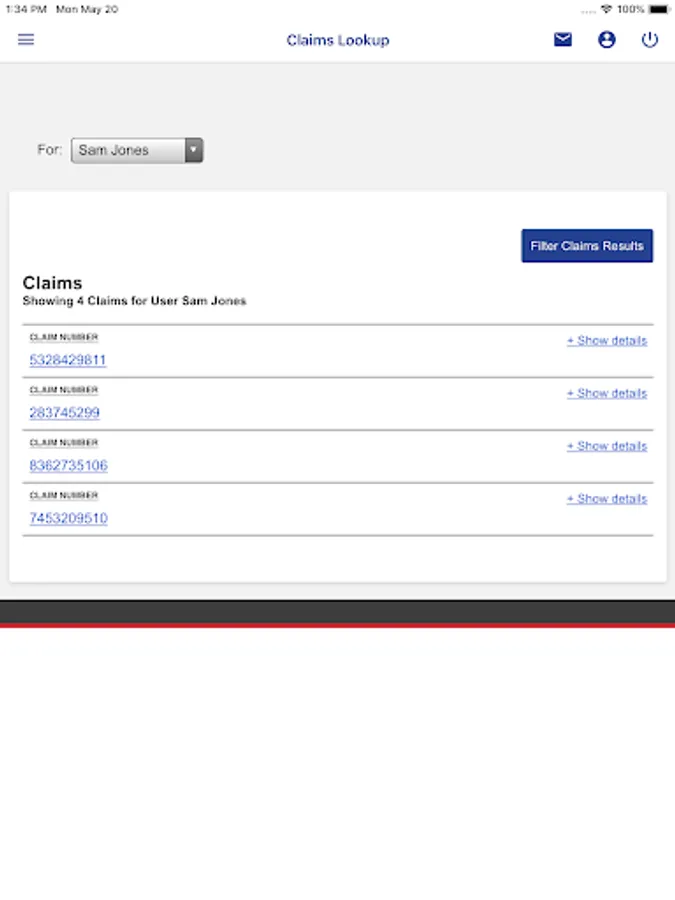Open claim number 7453209510
Screen dimensions: 675x900
tap(68, 518)
